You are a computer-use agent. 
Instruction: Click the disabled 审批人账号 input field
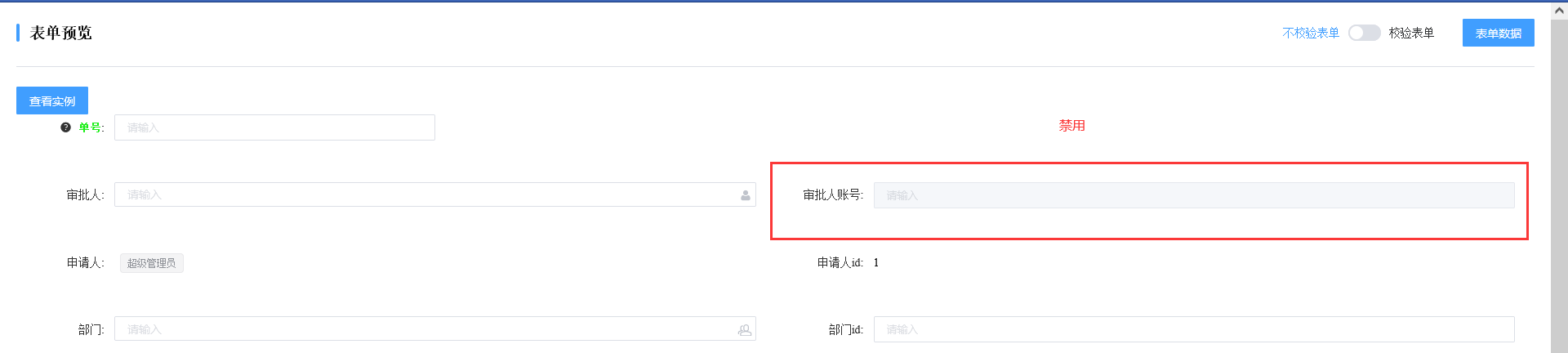[1194, 195]
